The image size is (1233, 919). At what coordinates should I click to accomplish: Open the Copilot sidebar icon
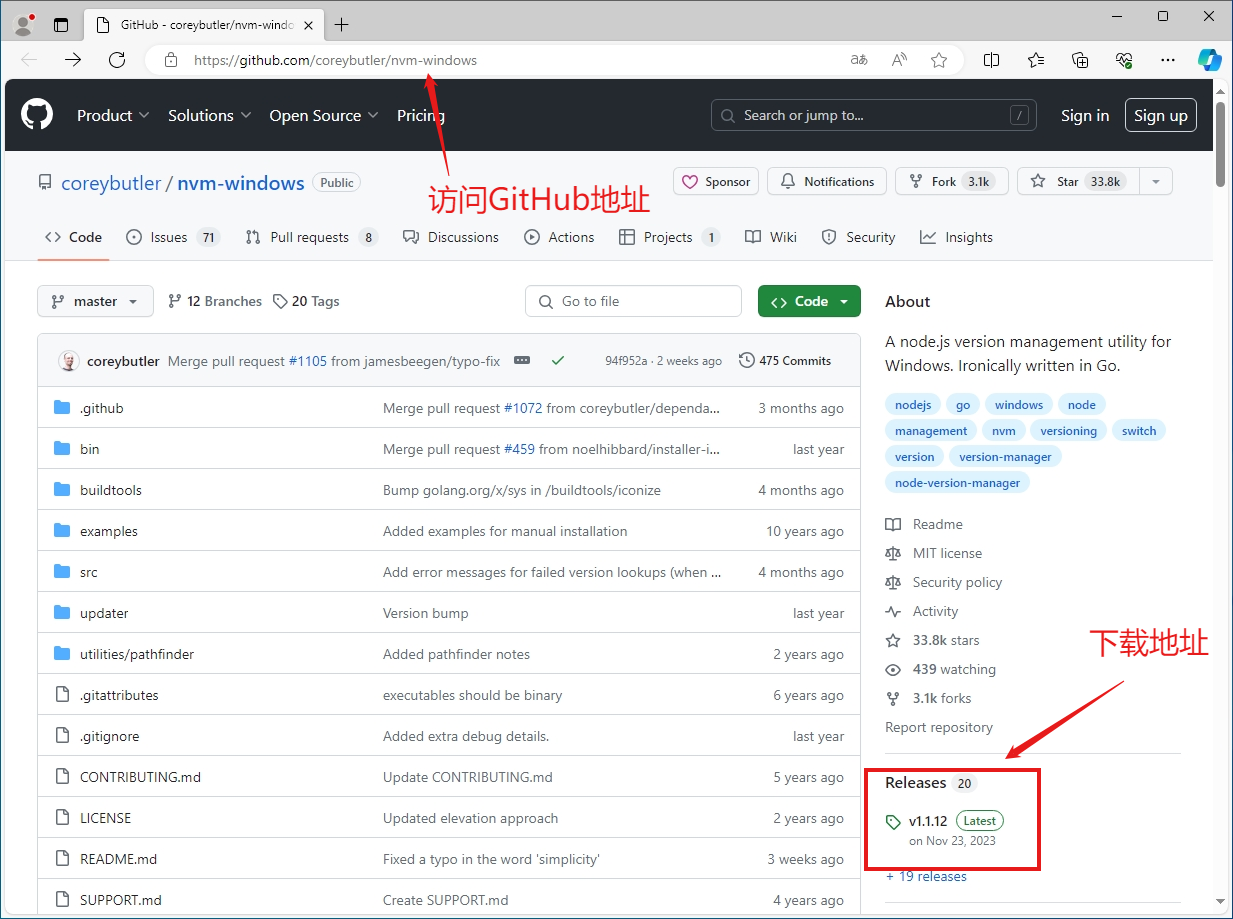click(1210, 60)
